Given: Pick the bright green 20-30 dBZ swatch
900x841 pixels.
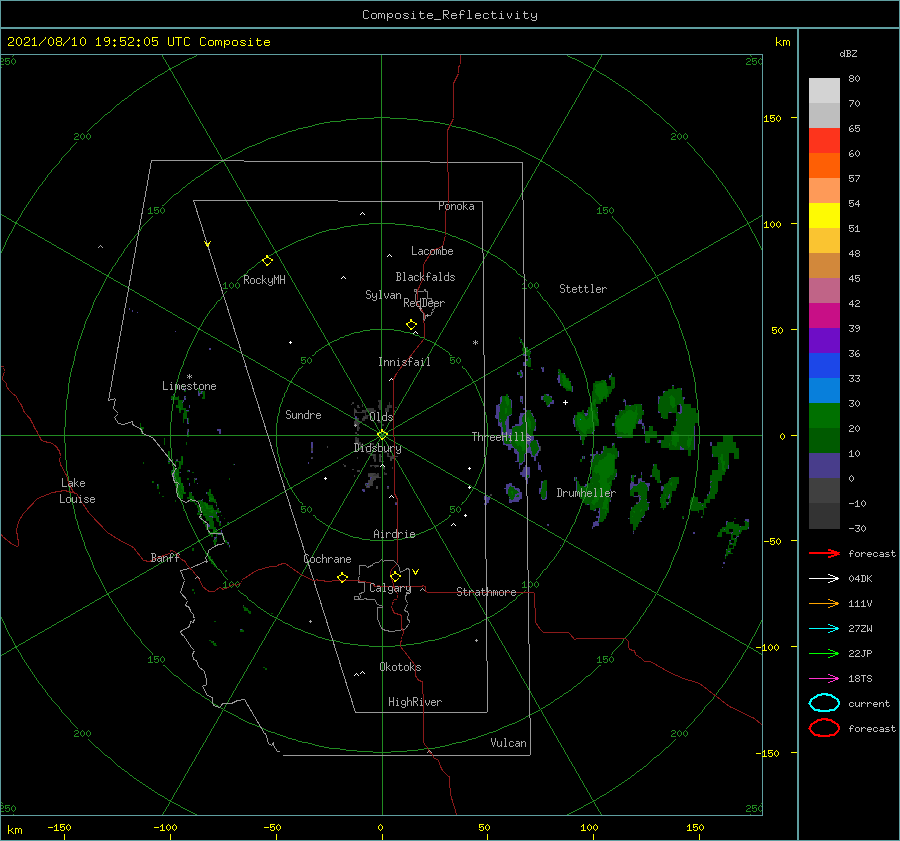Looking at the screenshot, I should pyautogui.click(x=824, y=416).
